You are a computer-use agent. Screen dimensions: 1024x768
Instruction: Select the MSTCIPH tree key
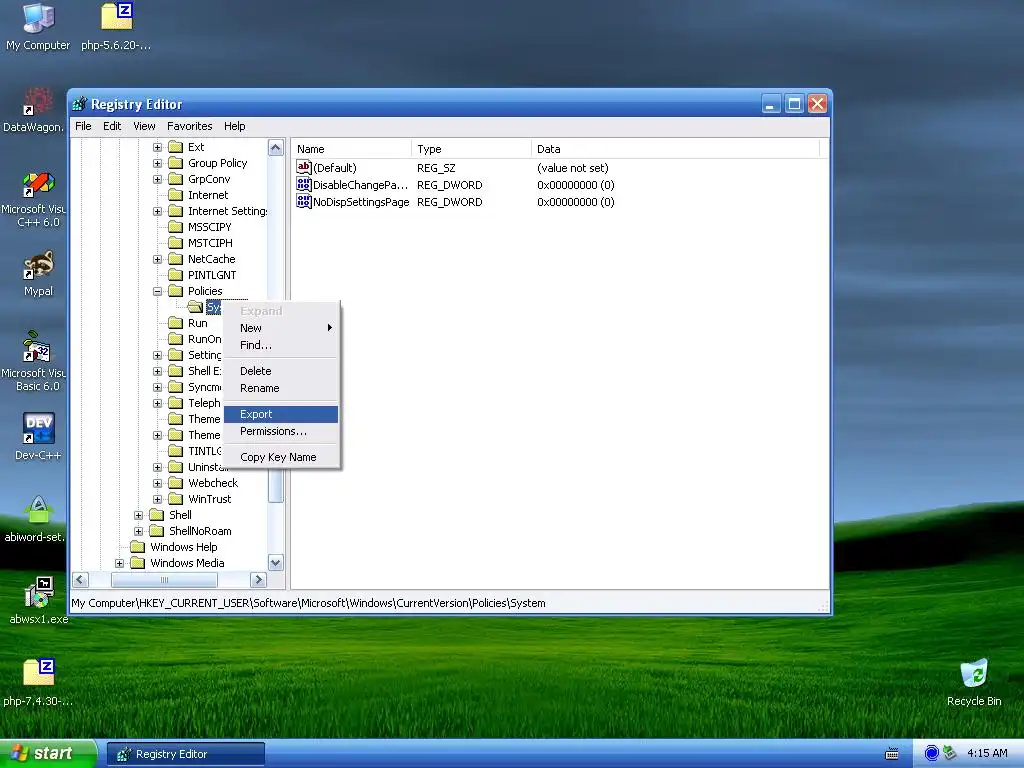210,243
